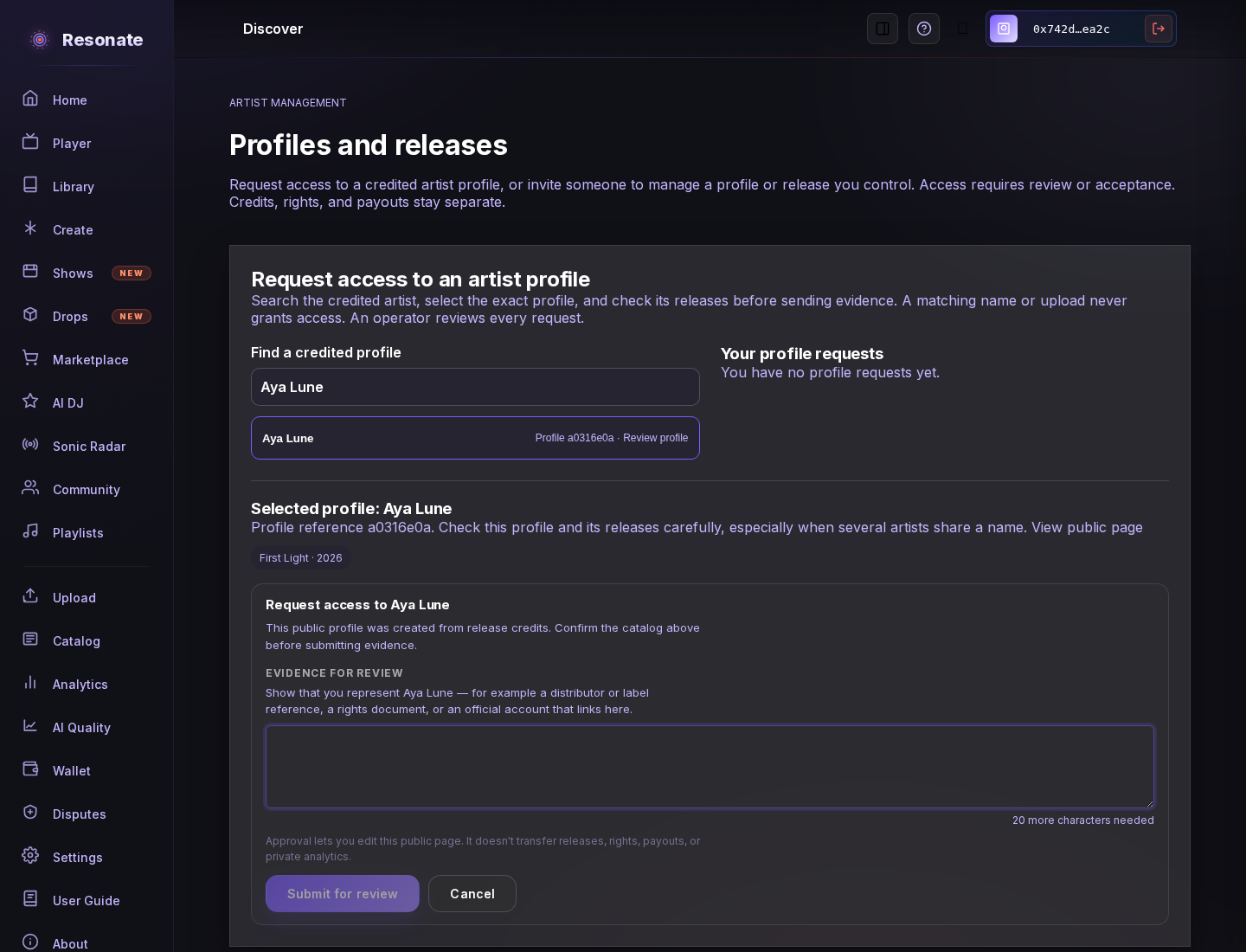
Task: Open the Shows menu item
Action: pyautogui.click(x=87, y=273)
